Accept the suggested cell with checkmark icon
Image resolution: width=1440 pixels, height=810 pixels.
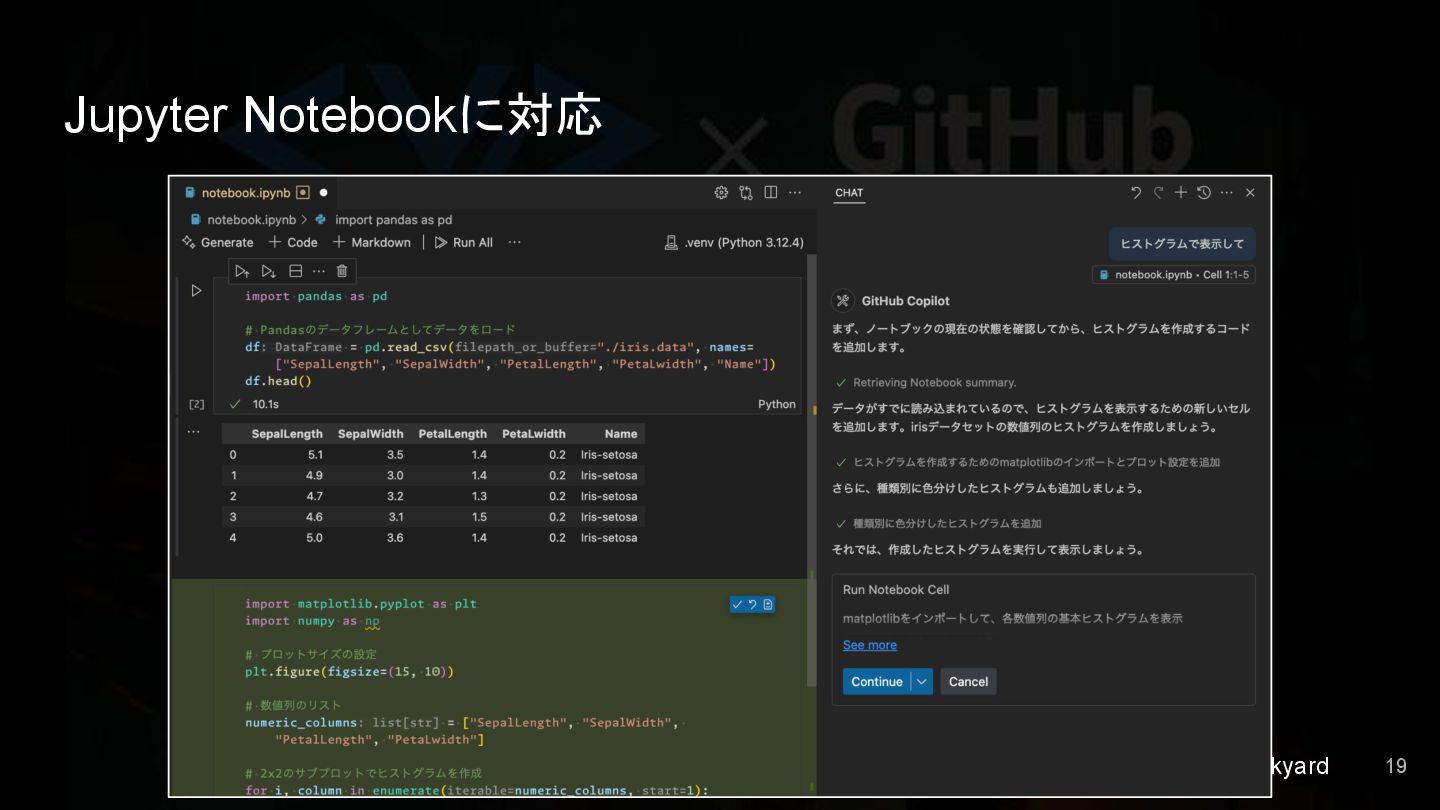[x=737, y=604]
